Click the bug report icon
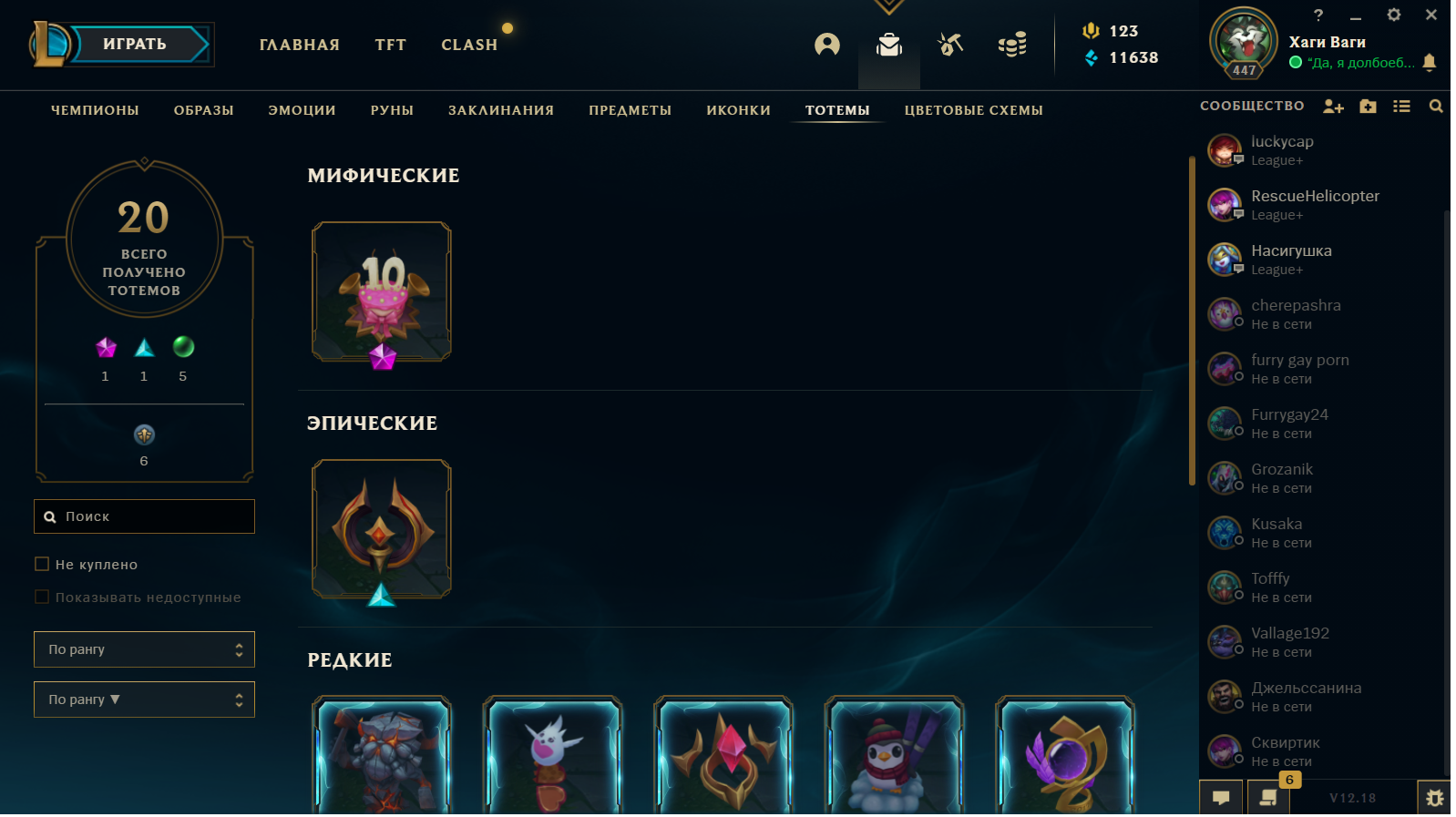1456x817 pixels. click(x=1434, y=798)
